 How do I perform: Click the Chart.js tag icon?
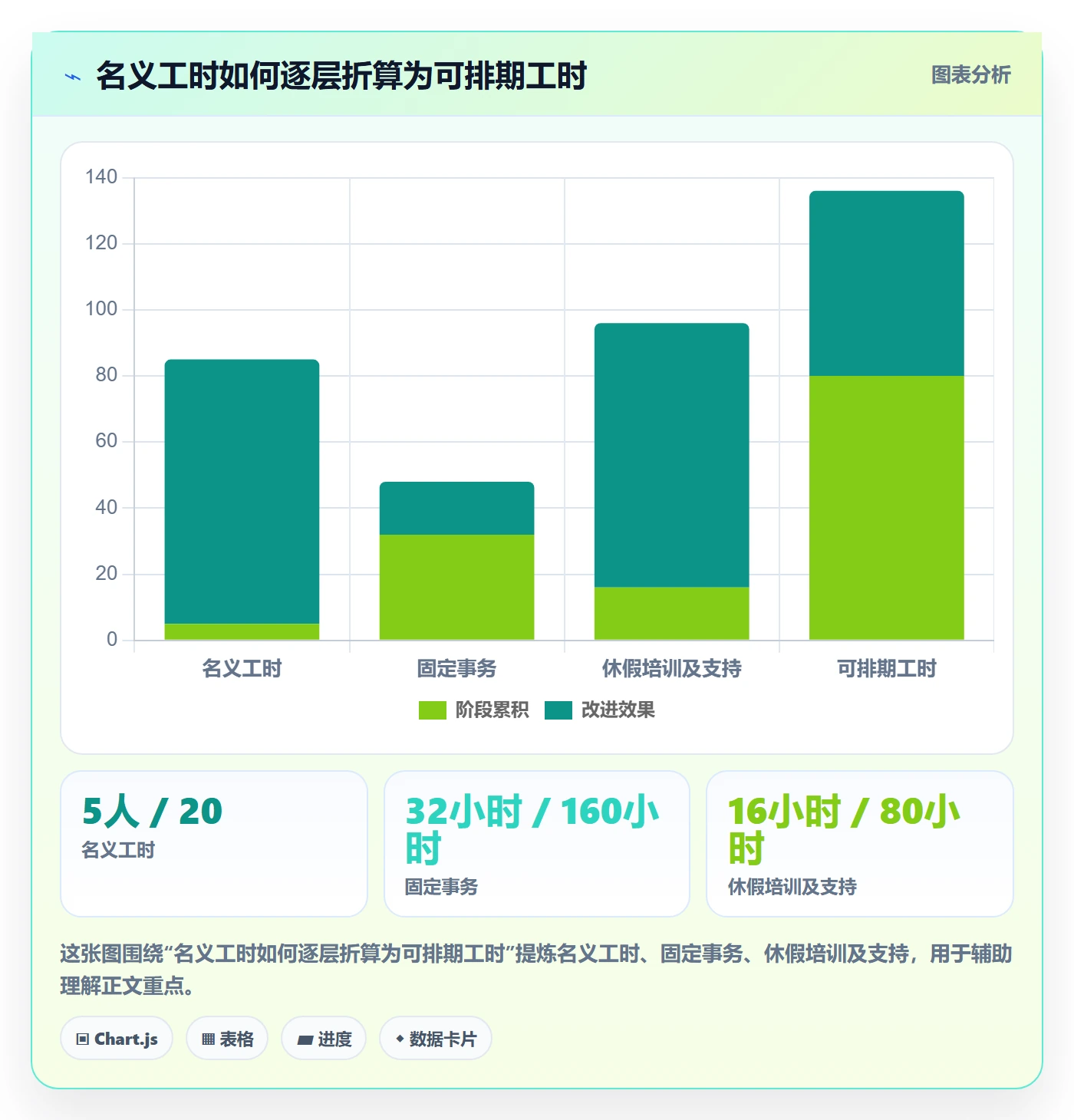pos(83,1039)
